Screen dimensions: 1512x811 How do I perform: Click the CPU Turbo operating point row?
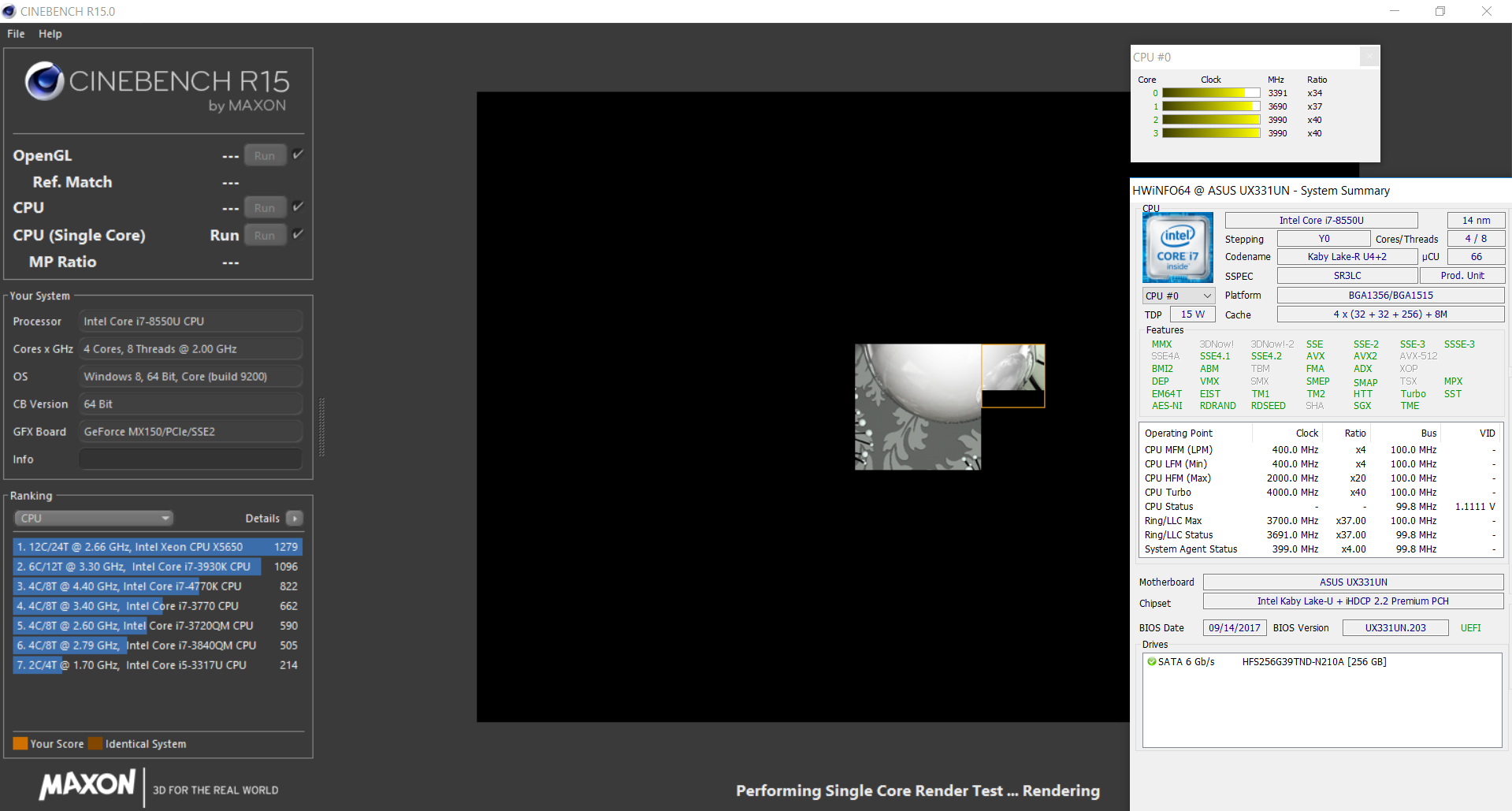pyautogui.click(x=1320, y=492)
